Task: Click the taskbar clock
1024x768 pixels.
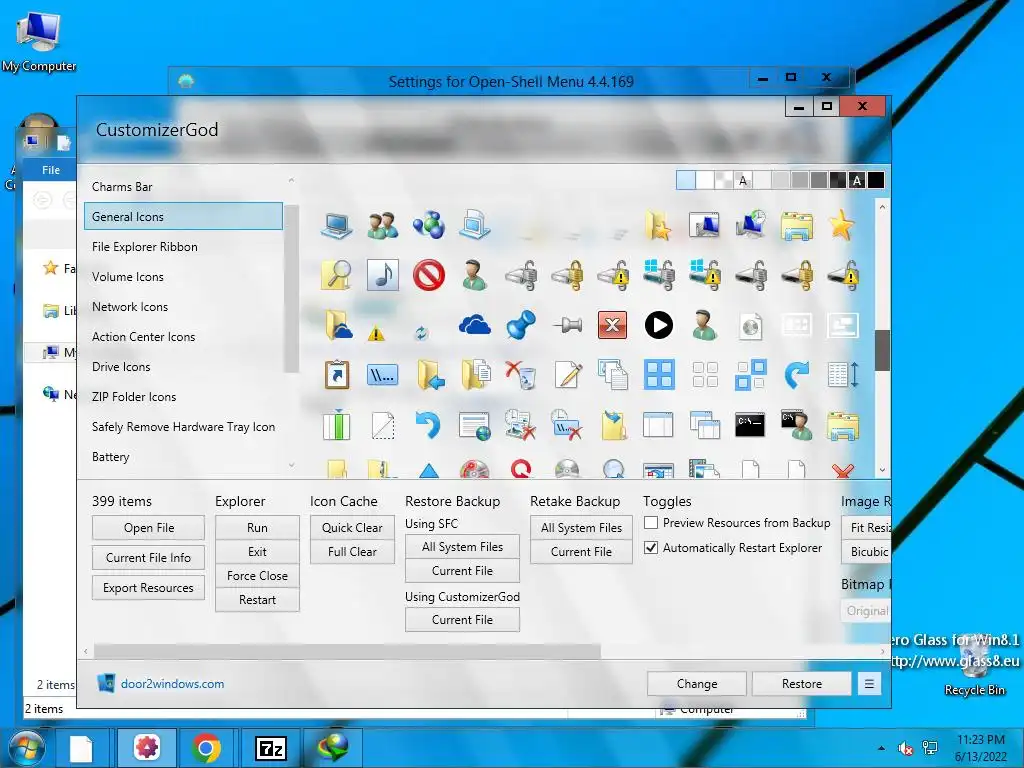Action: pos(981,748)
